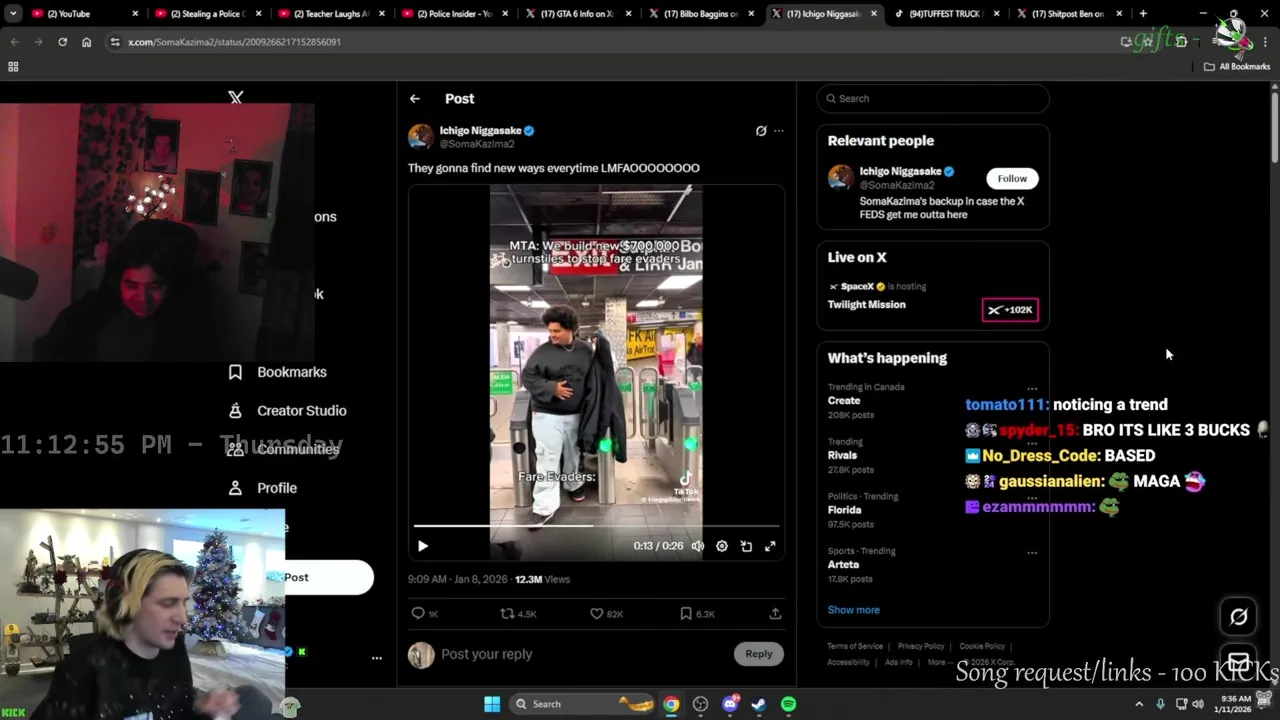This screenshot has height=720, width=1280.
Task: Switch to the Police Insider browser tab
Action: [455, 14]
